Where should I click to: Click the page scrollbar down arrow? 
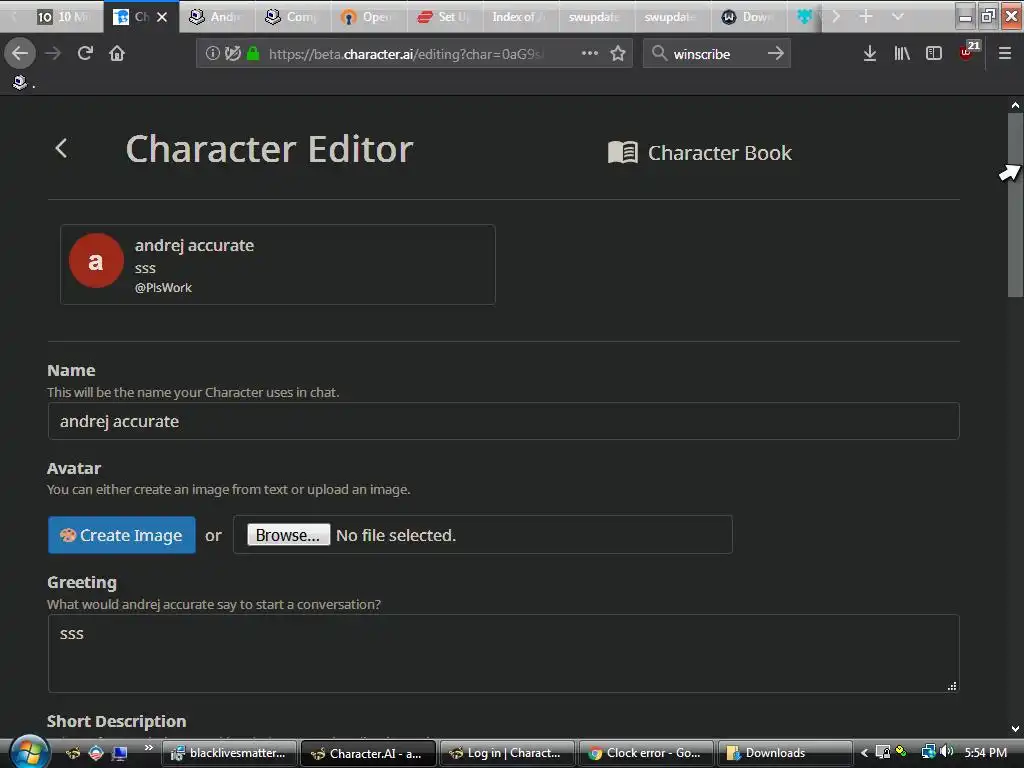click(1015, 729)
